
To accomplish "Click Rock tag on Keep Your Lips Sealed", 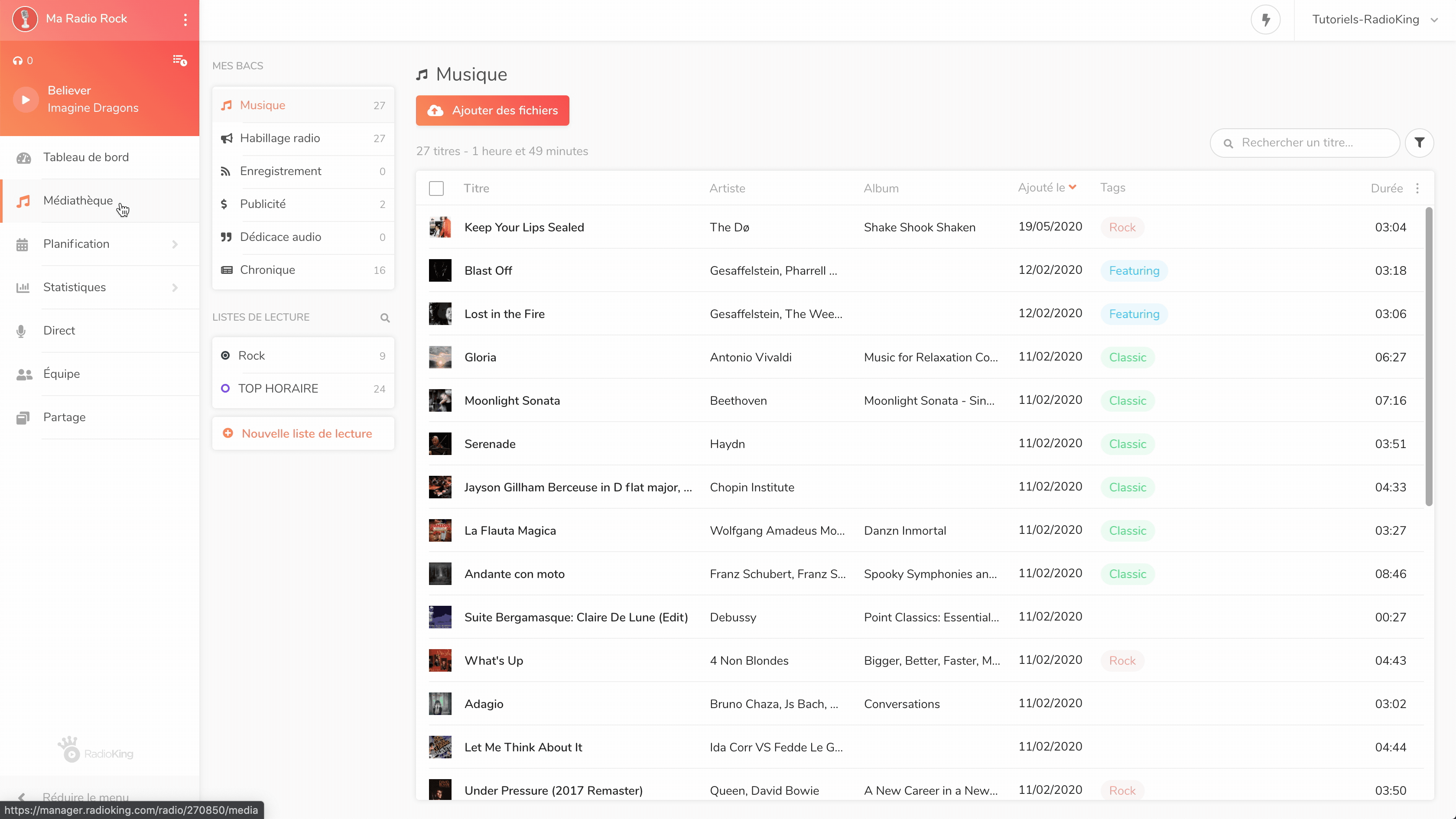I will coord(1122,227).
